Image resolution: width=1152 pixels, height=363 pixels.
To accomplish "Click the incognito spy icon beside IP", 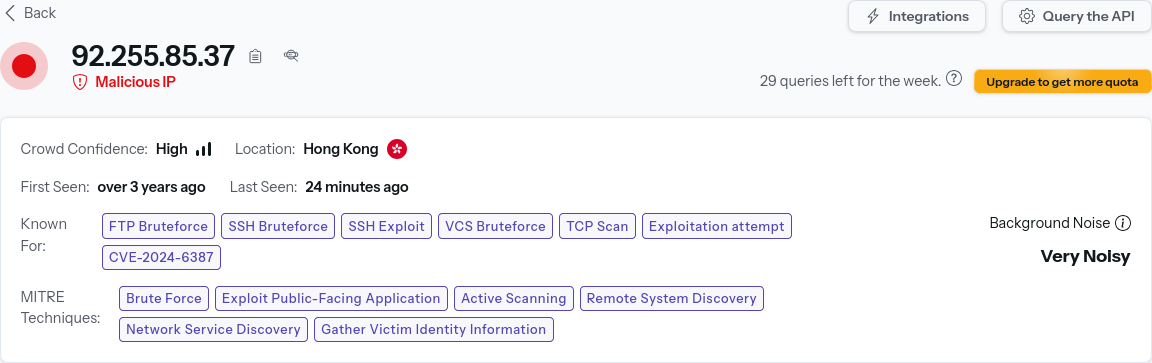I will click(x=291, y=55).
